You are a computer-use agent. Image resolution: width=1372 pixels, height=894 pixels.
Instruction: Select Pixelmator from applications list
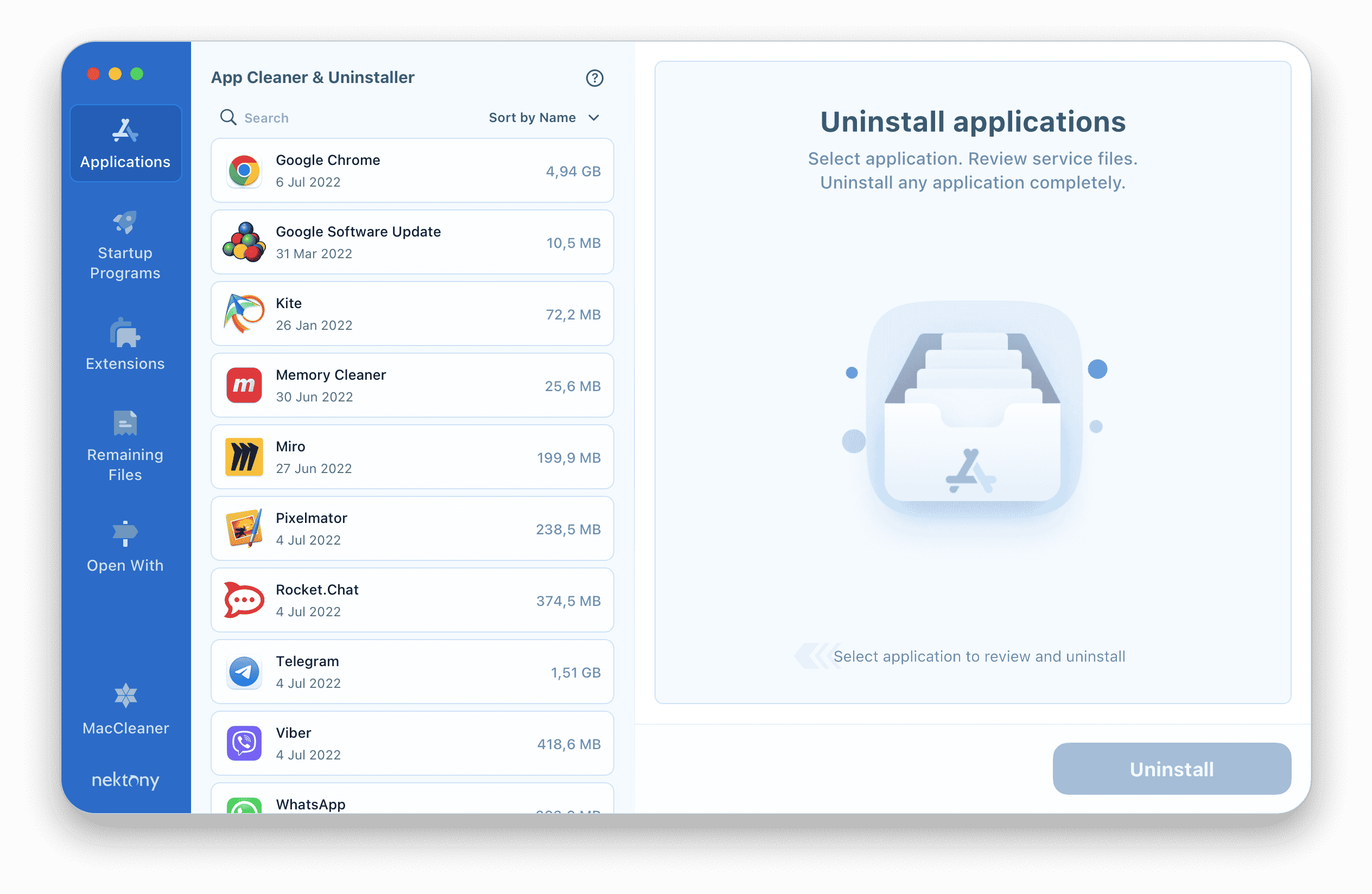[x=413, y=528]
